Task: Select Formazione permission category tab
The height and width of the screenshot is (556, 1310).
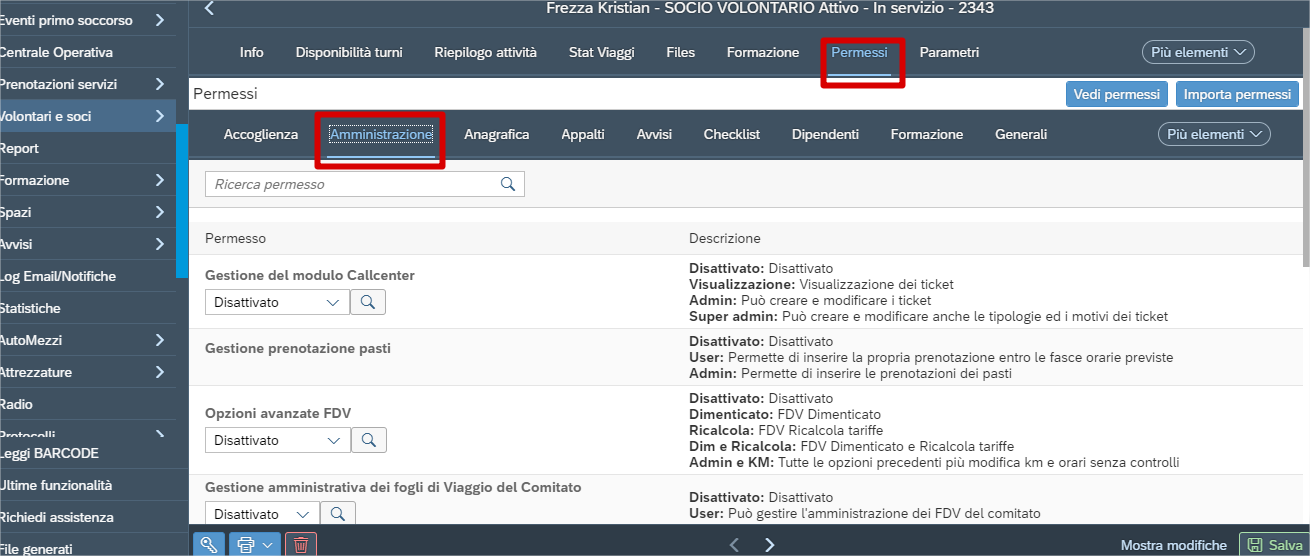Action: [x=927, y=134]
